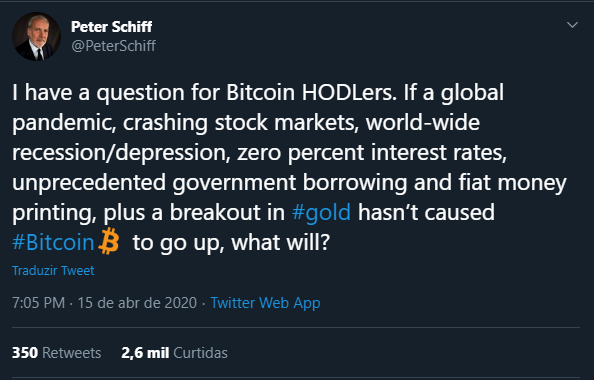Click the date 15 de abr de 2020
Image resolution: width=594 pixels, height=380 pixels.
point(137,303)
